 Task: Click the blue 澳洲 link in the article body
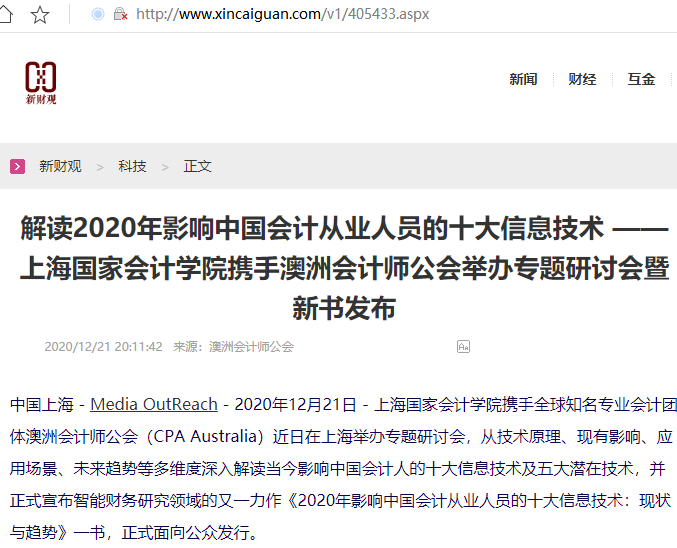pos(42,436)
